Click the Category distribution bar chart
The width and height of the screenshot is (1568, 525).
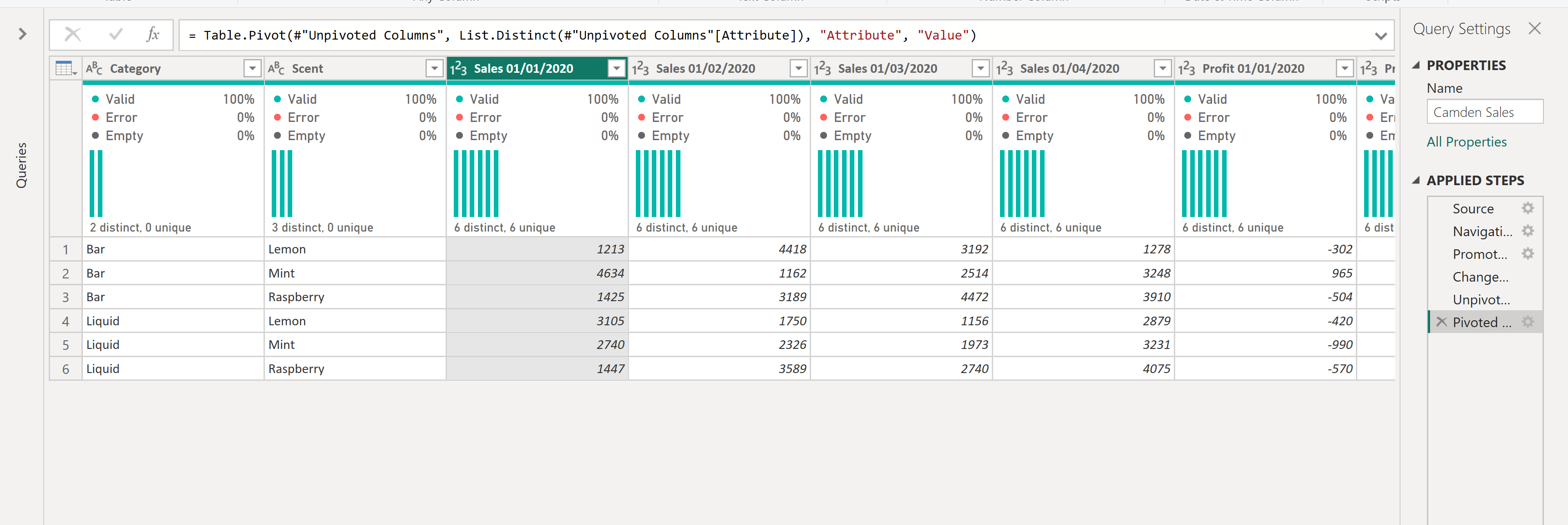pos(96,184)
